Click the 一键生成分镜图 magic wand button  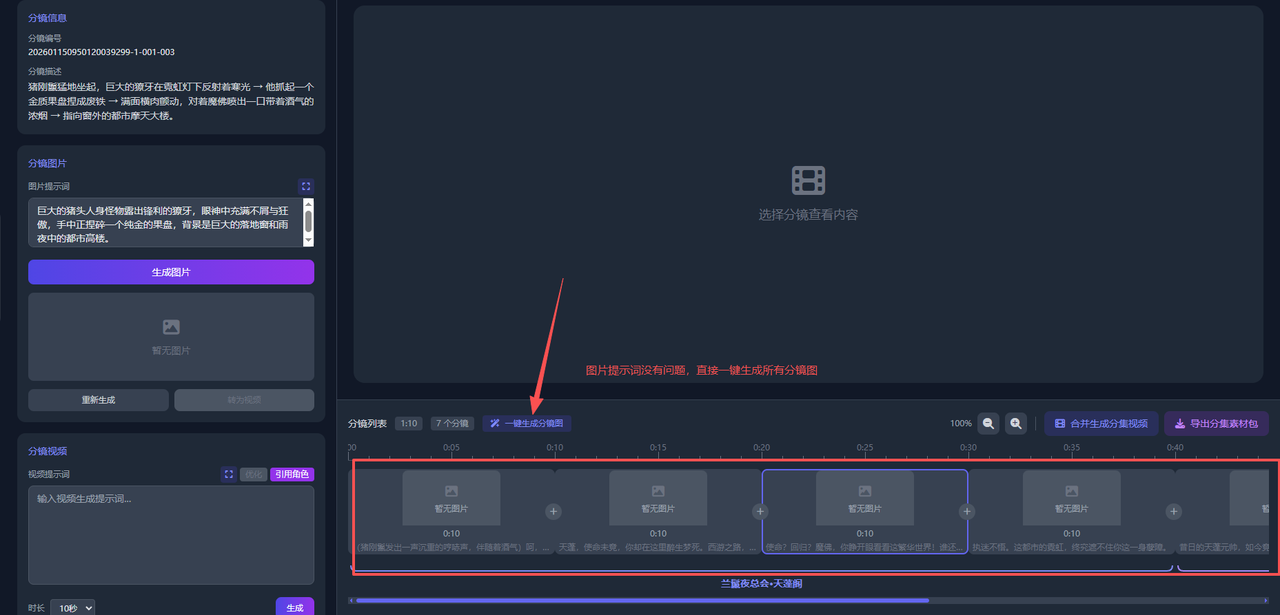point(525,423)
